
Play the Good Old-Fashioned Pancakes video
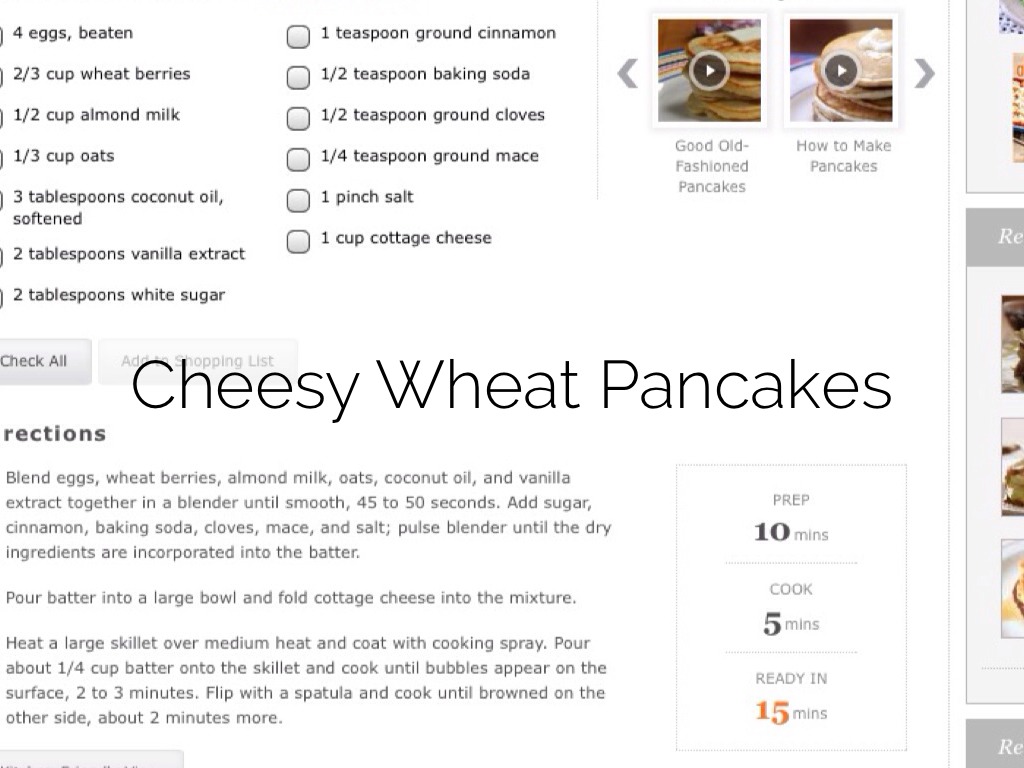pos(709,70)
